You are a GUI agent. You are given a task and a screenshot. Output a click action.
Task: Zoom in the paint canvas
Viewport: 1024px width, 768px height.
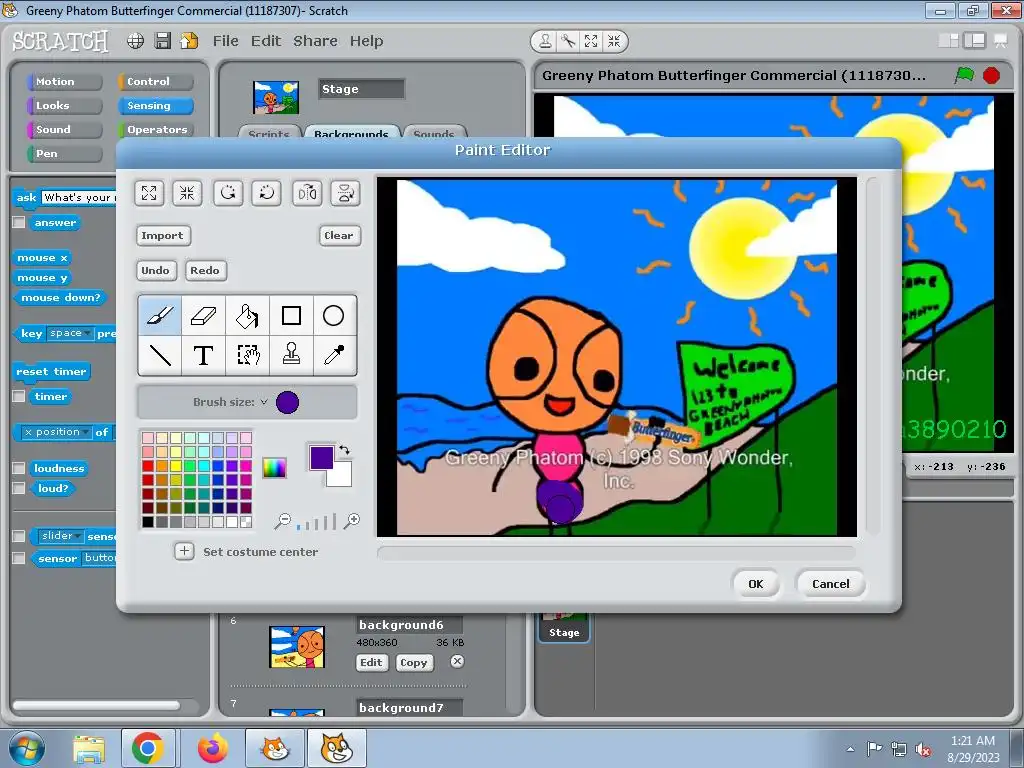coord(352,520)
